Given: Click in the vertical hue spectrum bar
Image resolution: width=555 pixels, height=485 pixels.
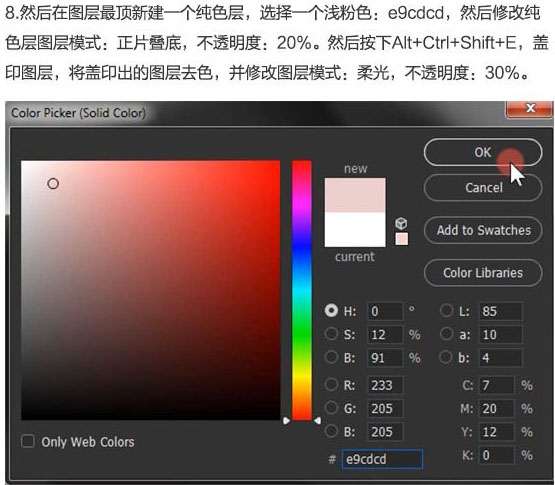Looking at the screenshot, I should tap(302, 290).
